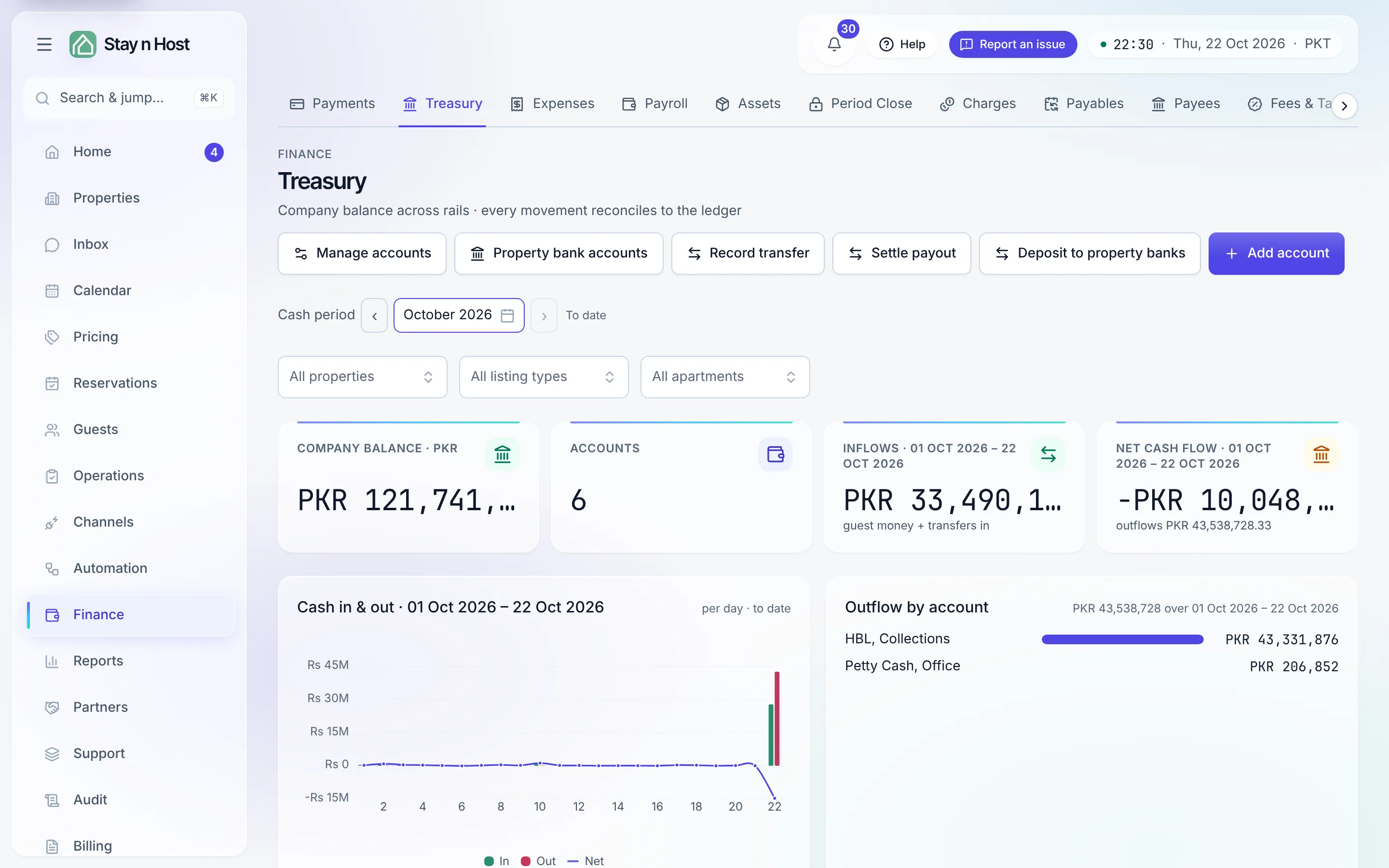Click the 22:30 clock display

(x=1133, y=44)
